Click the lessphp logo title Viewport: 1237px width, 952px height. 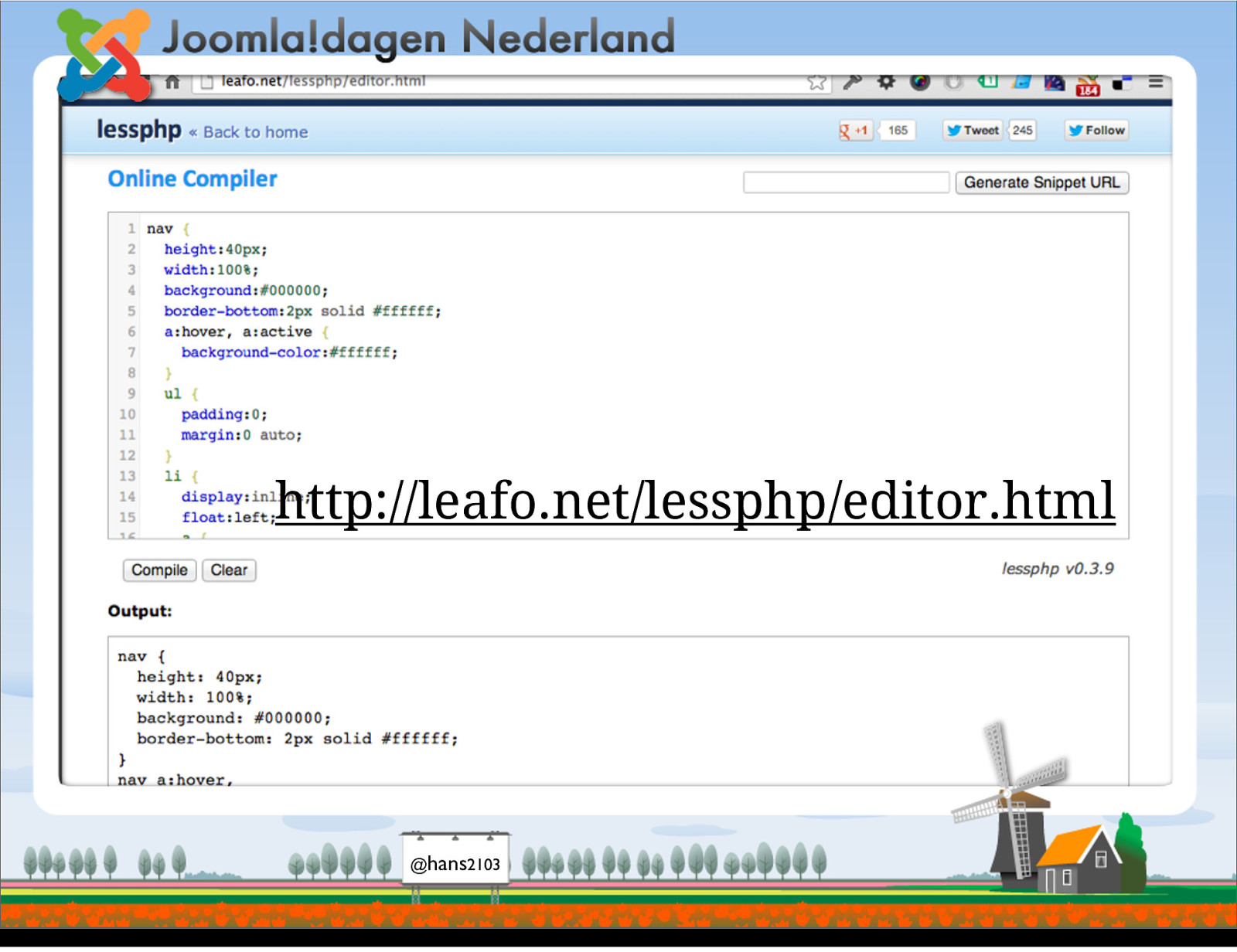pos(139,130)
